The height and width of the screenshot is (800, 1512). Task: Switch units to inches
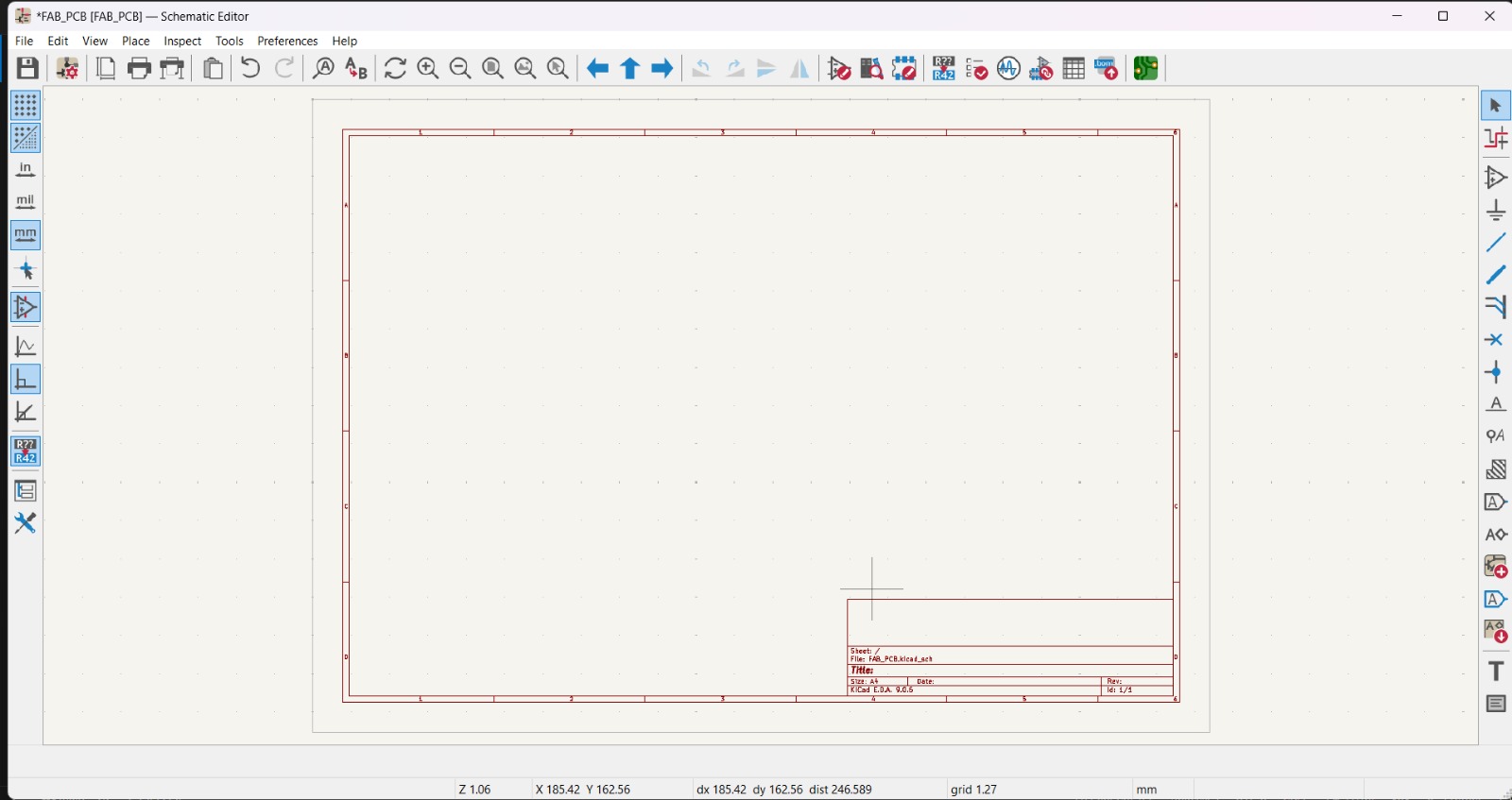[x=26, y=170]
